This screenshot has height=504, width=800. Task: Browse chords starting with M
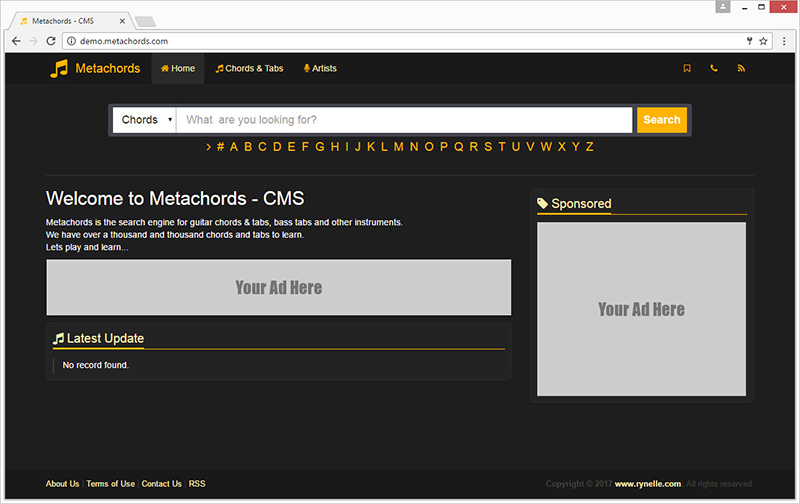(x=398, y=147)
